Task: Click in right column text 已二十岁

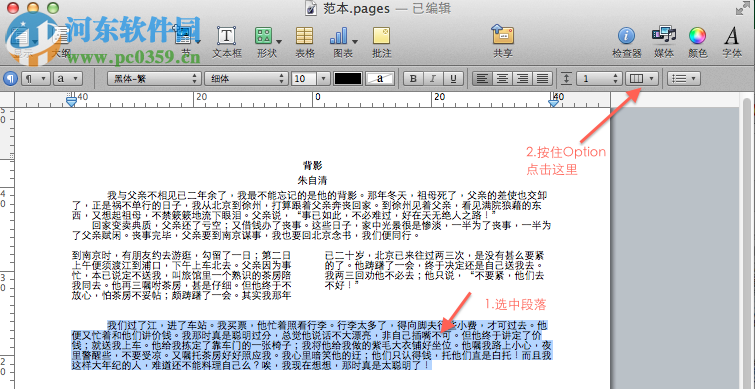Action: [x=435, y=270]
